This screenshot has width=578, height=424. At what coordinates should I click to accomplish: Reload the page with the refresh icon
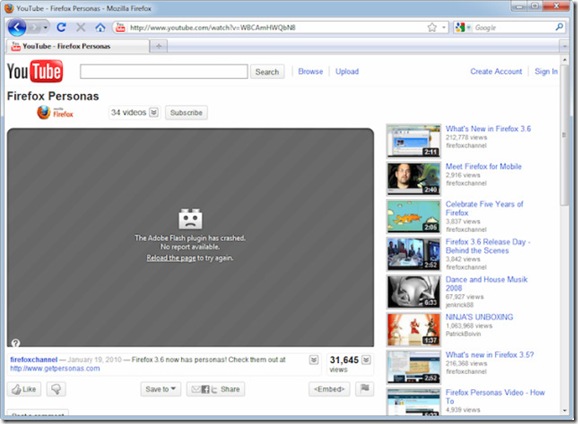[x=62, y=27]
